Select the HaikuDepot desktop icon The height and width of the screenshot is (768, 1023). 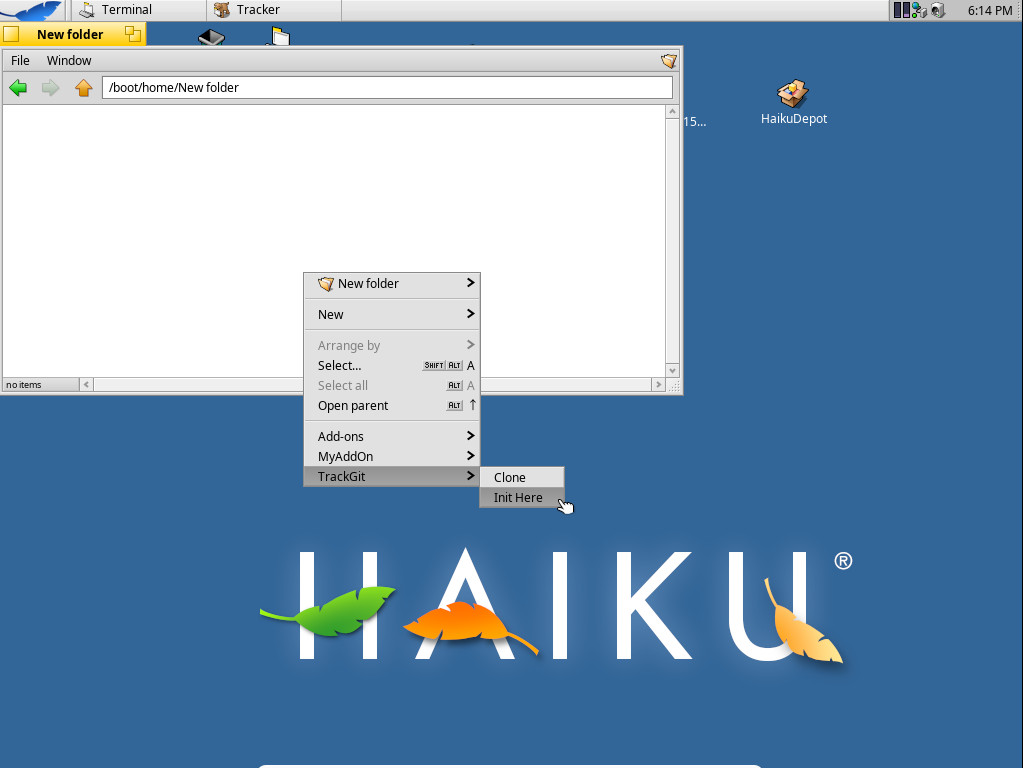click(x=793, y=102)
